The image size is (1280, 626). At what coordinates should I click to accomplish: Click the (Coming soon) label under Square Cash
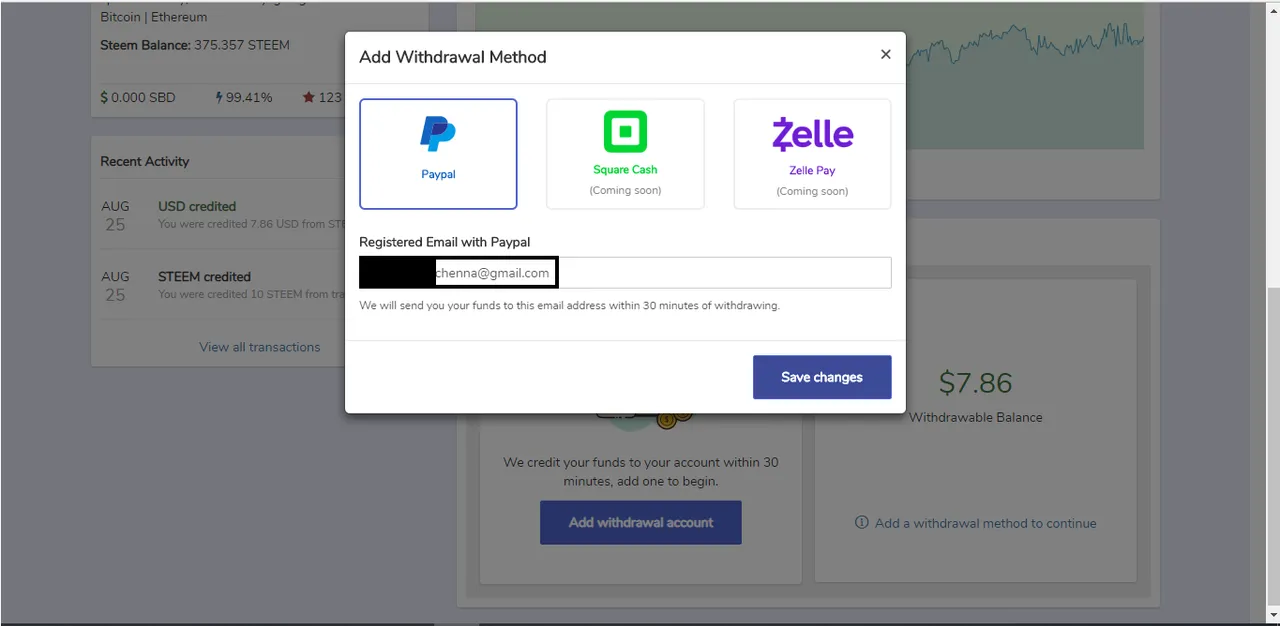tap(625, 190)
